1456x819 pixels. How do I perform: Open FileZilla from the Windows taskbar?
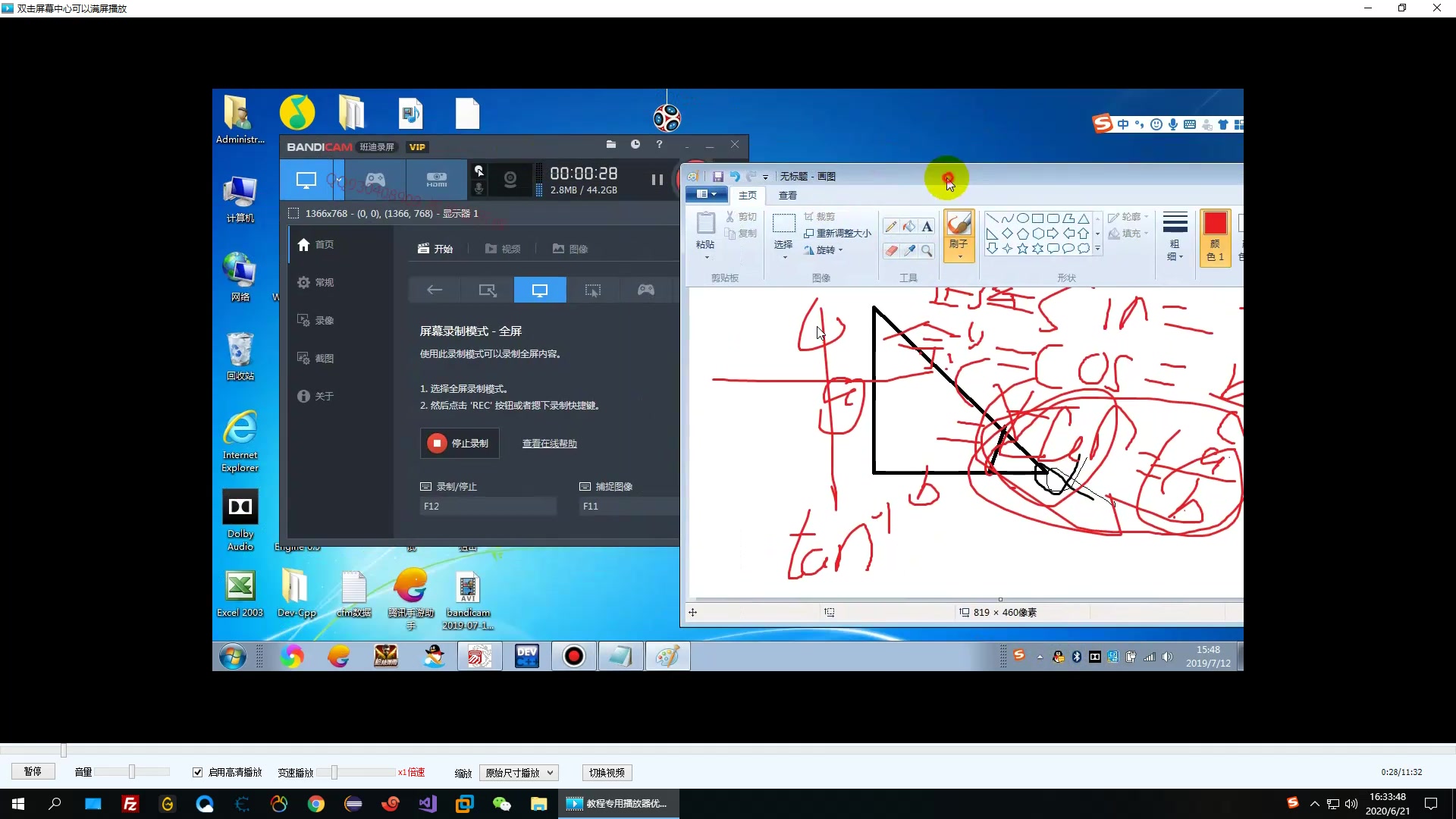[x=130, y=804]
